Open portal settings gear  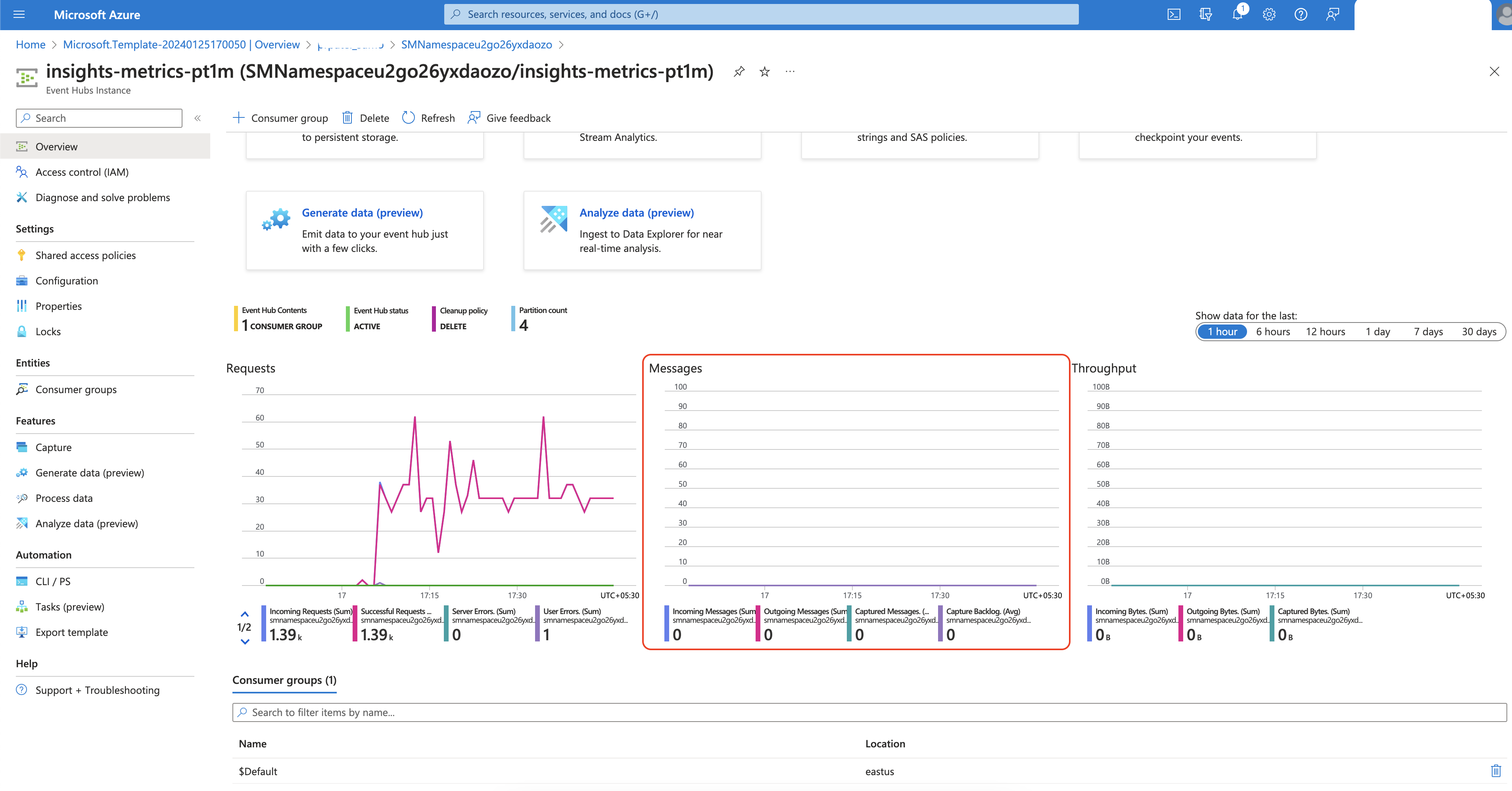(x=1269, y=15)
